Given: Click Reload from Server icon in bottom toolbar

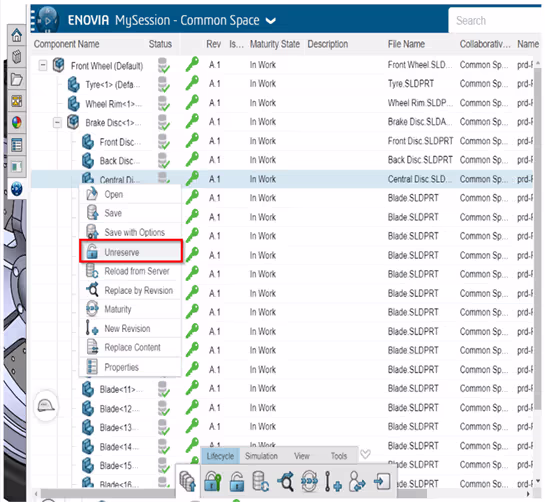Looking at the screenshot, I should tap(261, 481).
